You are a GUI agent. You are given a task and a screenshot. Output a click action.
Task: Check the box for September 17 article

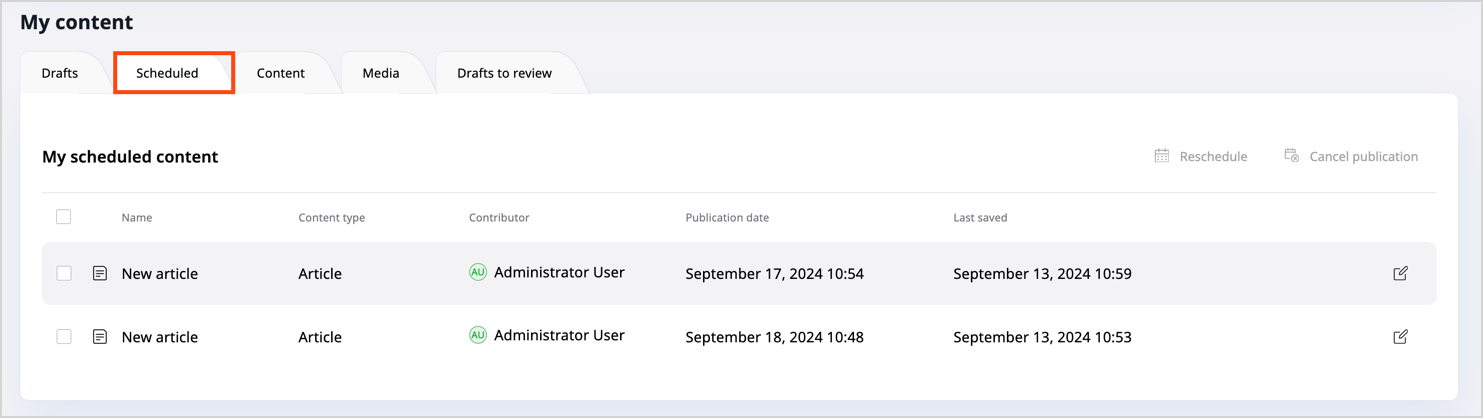[x=64, y=273]
